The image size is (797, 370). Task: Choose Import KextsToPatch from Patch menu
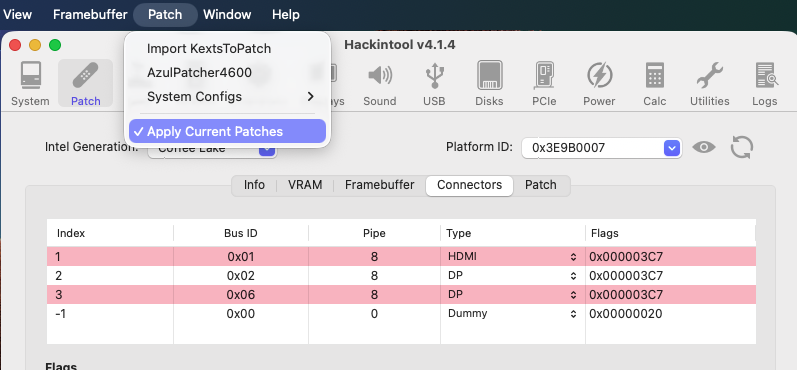click(x=227, y=49)
